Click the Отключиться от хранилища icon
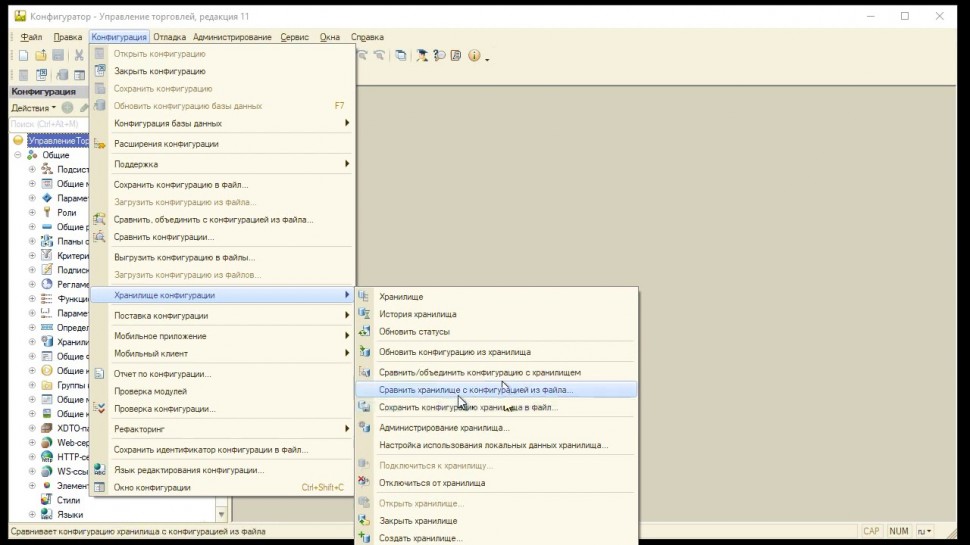This screenshot has height=545, width=970. (364, 483)
